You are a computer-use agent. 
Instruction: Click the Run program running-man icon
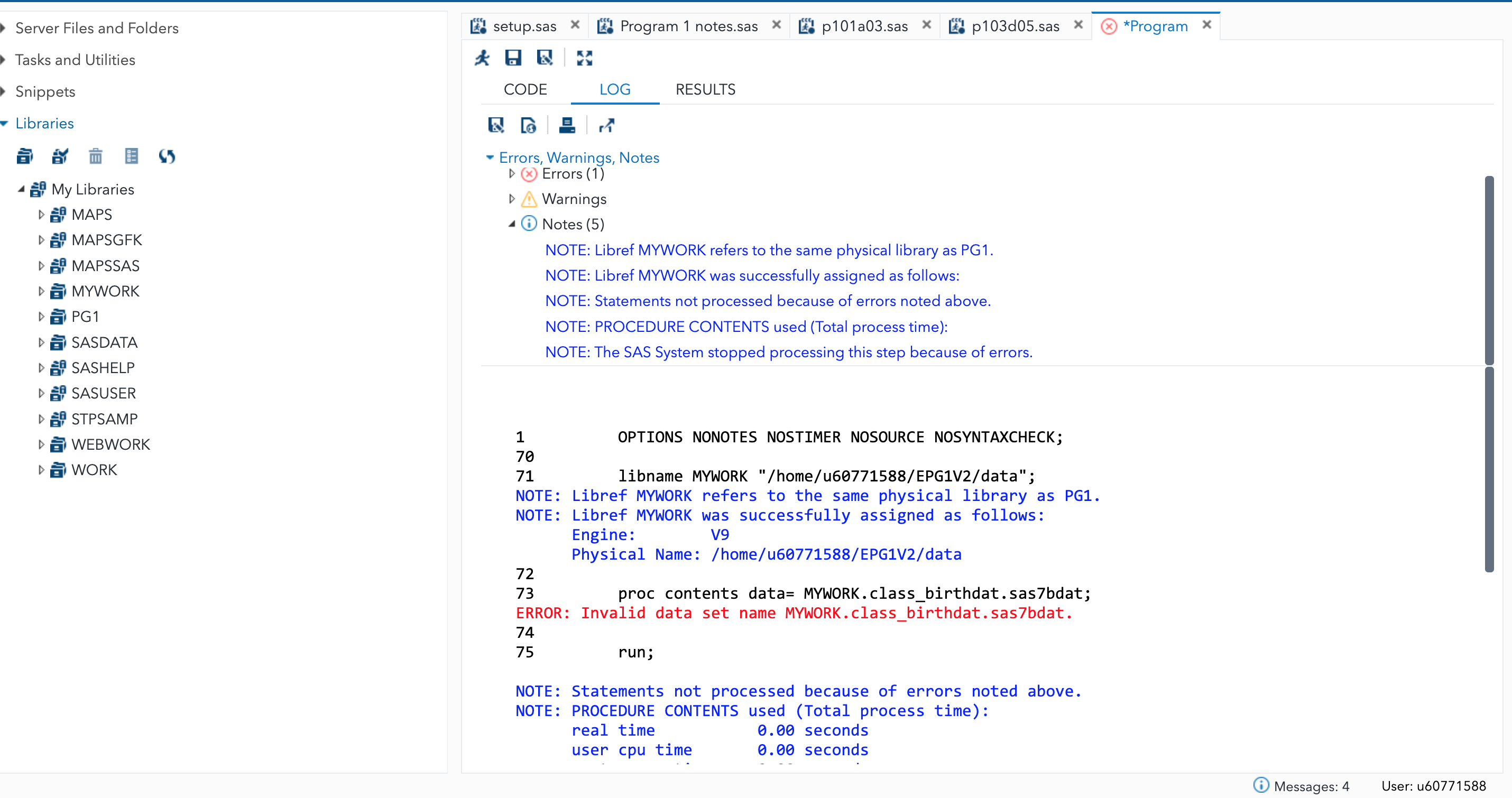[482, 58]
